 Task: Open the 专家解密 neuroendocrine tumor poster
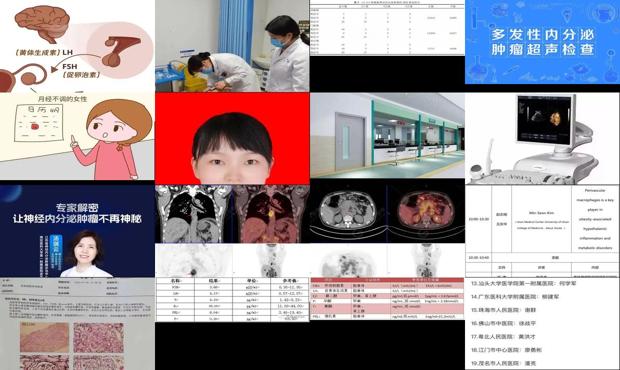pyautogui.click(x=77, y=231)
